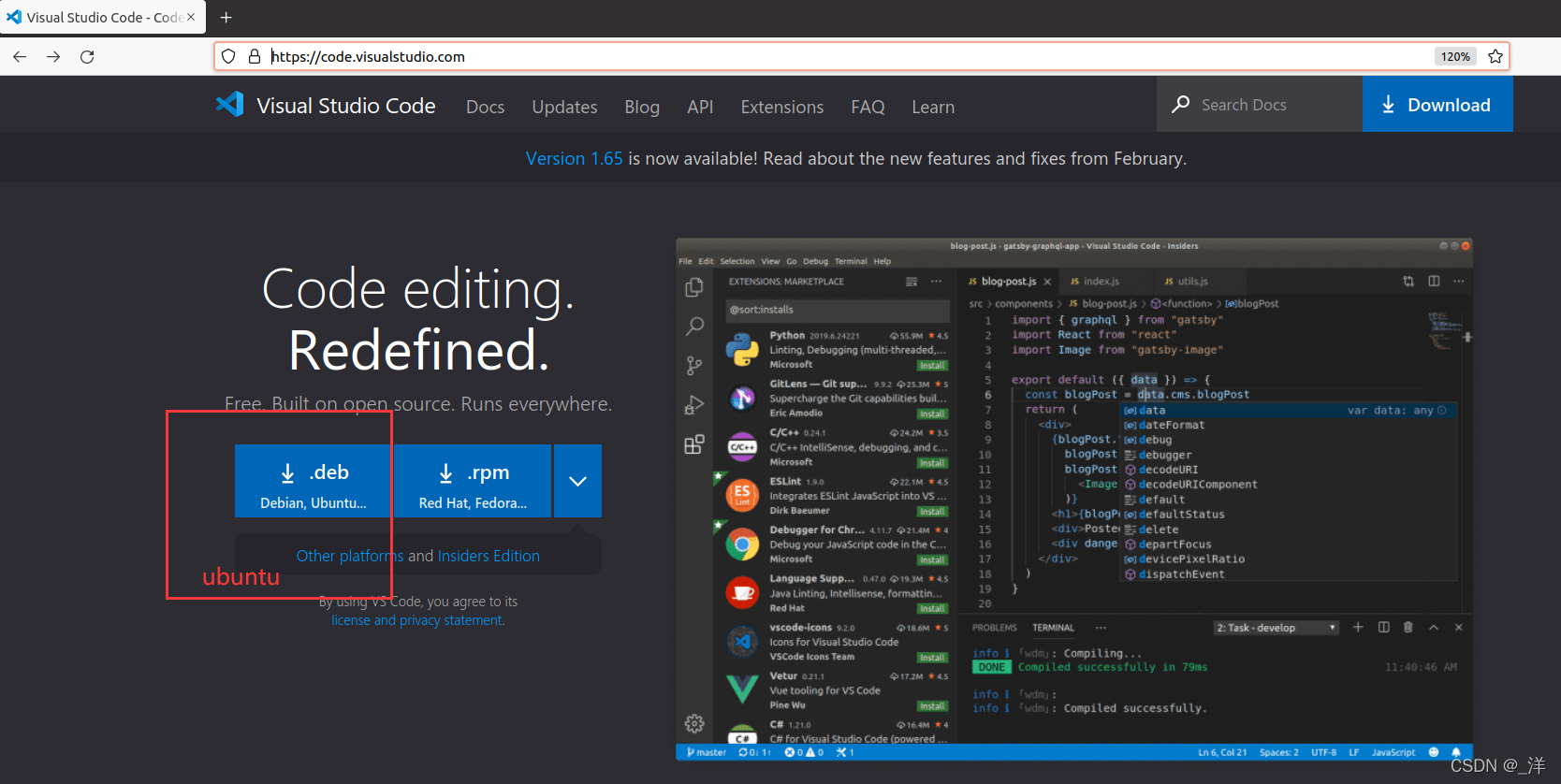The image size is (1561, 784).
Task: Click the Vetur extension icon
Action: click(x=742, y=690)
